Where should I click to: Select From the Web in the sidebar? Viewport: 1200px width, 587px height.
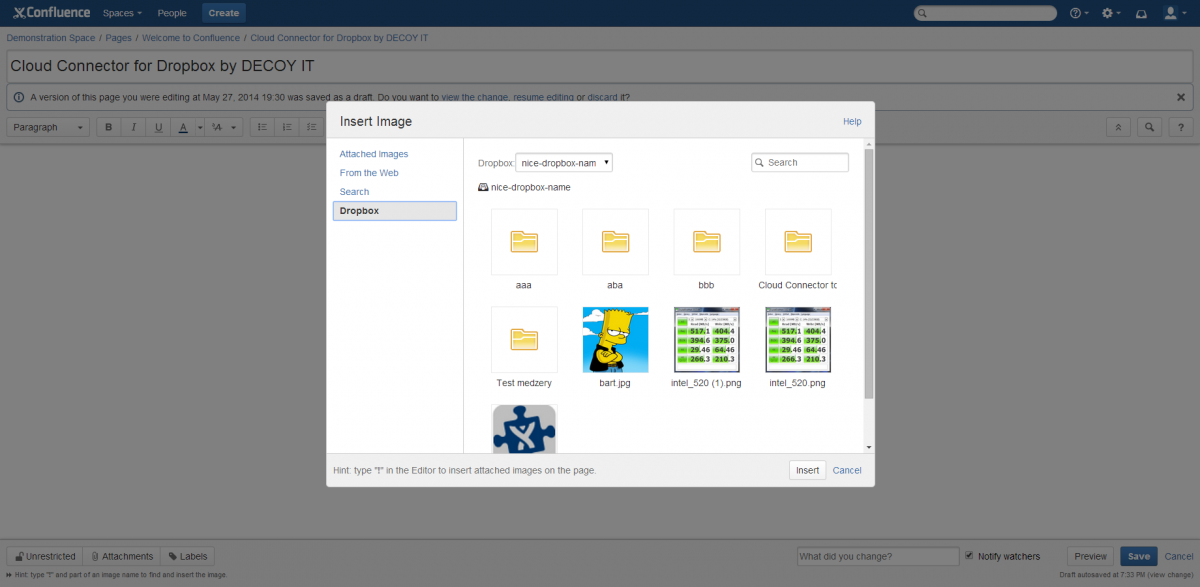(369, 173)
